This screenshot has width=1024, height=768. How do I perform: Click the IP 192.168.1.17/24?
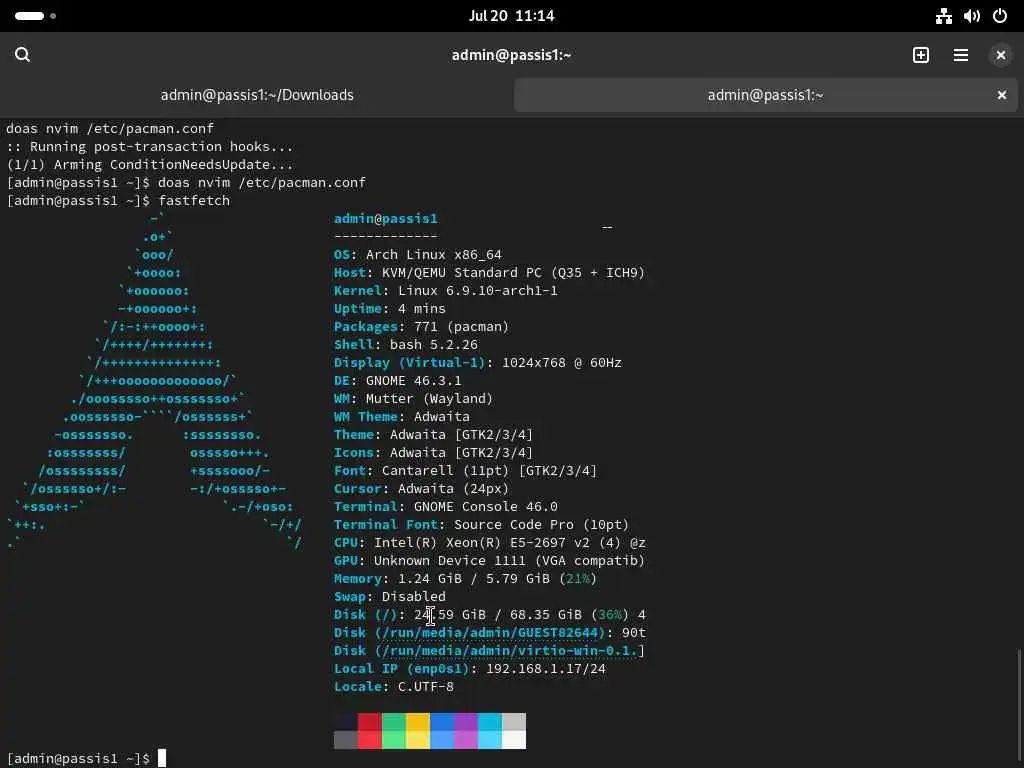pyautogui.click(x=546, y=669)
